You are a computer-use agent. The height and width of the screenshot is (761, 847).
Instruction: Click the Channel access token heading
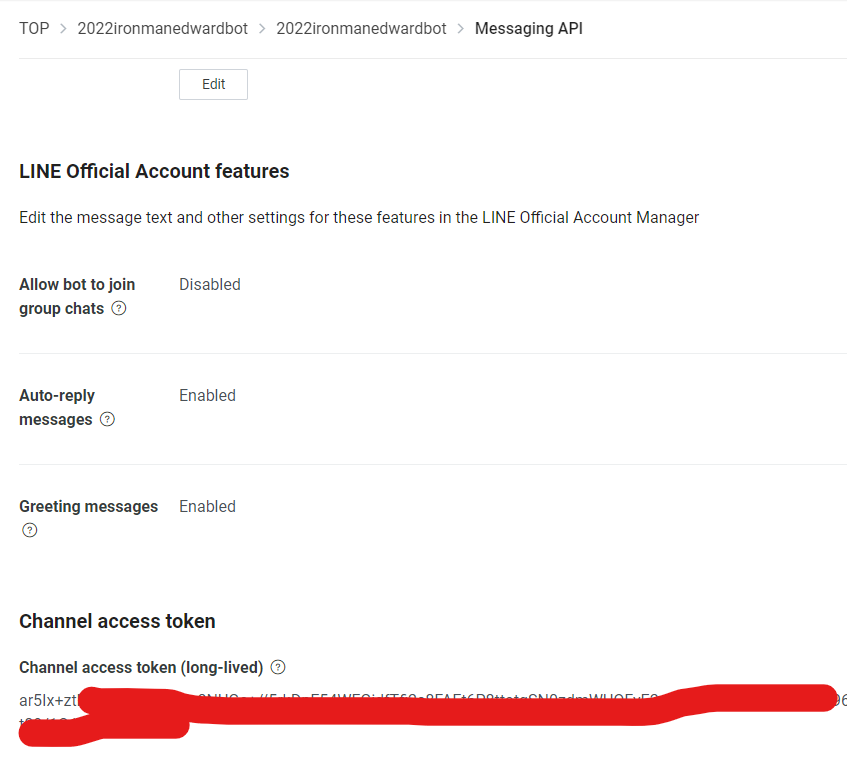click(x=117, y=621)
